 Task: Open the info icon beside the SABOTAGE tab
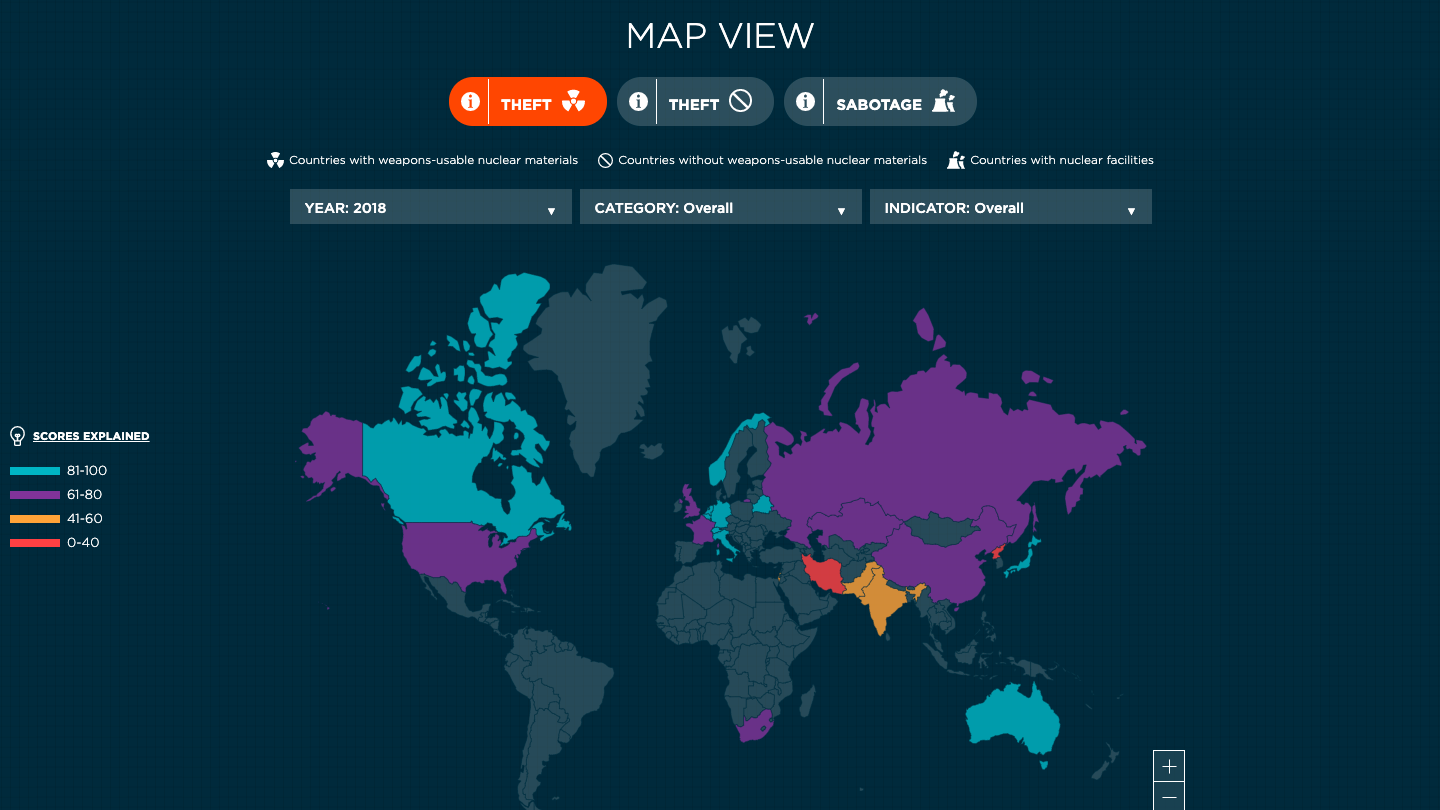coord(805,101)
